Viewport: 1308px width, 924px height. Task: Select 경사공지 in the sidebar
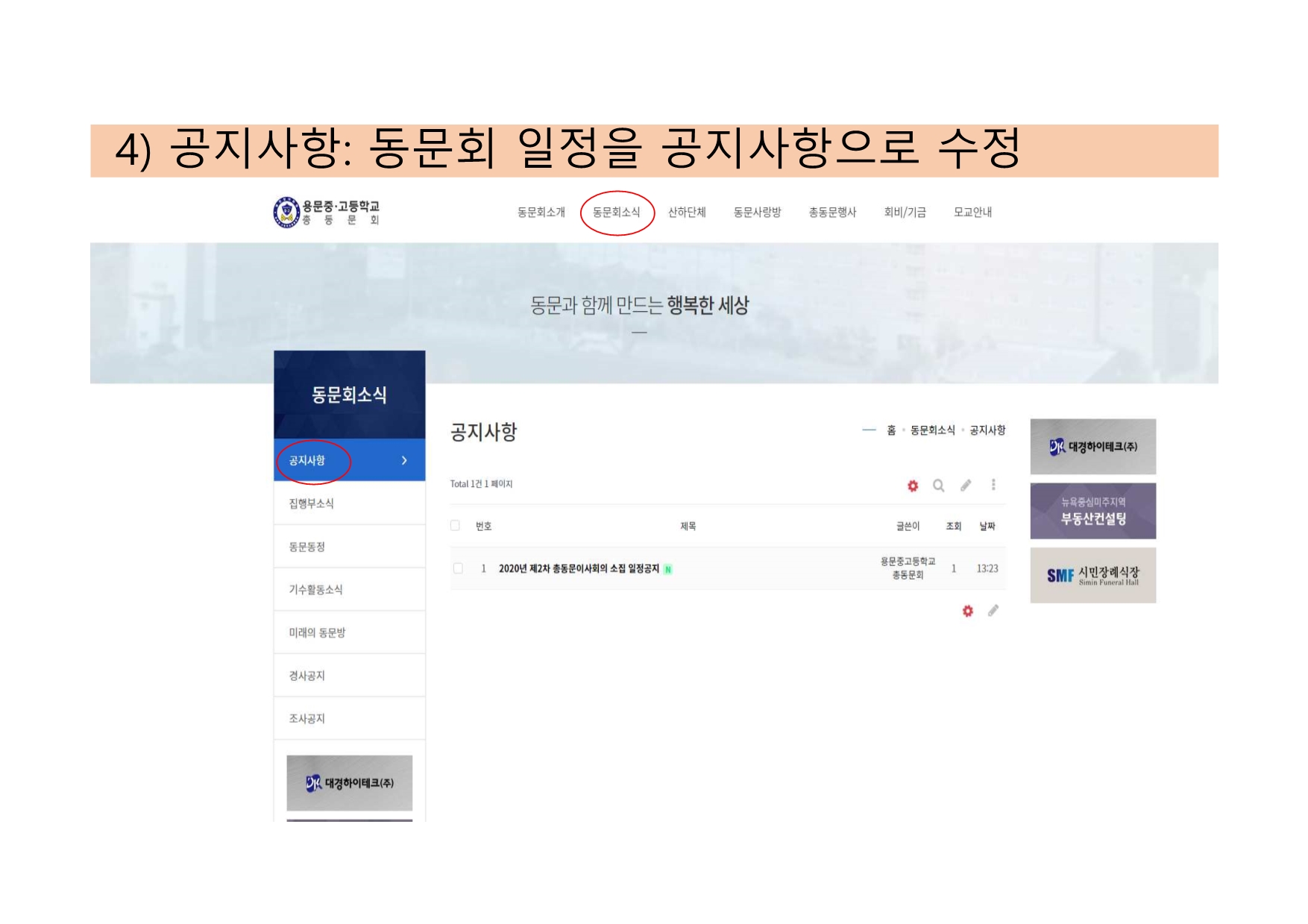[350, 676]
